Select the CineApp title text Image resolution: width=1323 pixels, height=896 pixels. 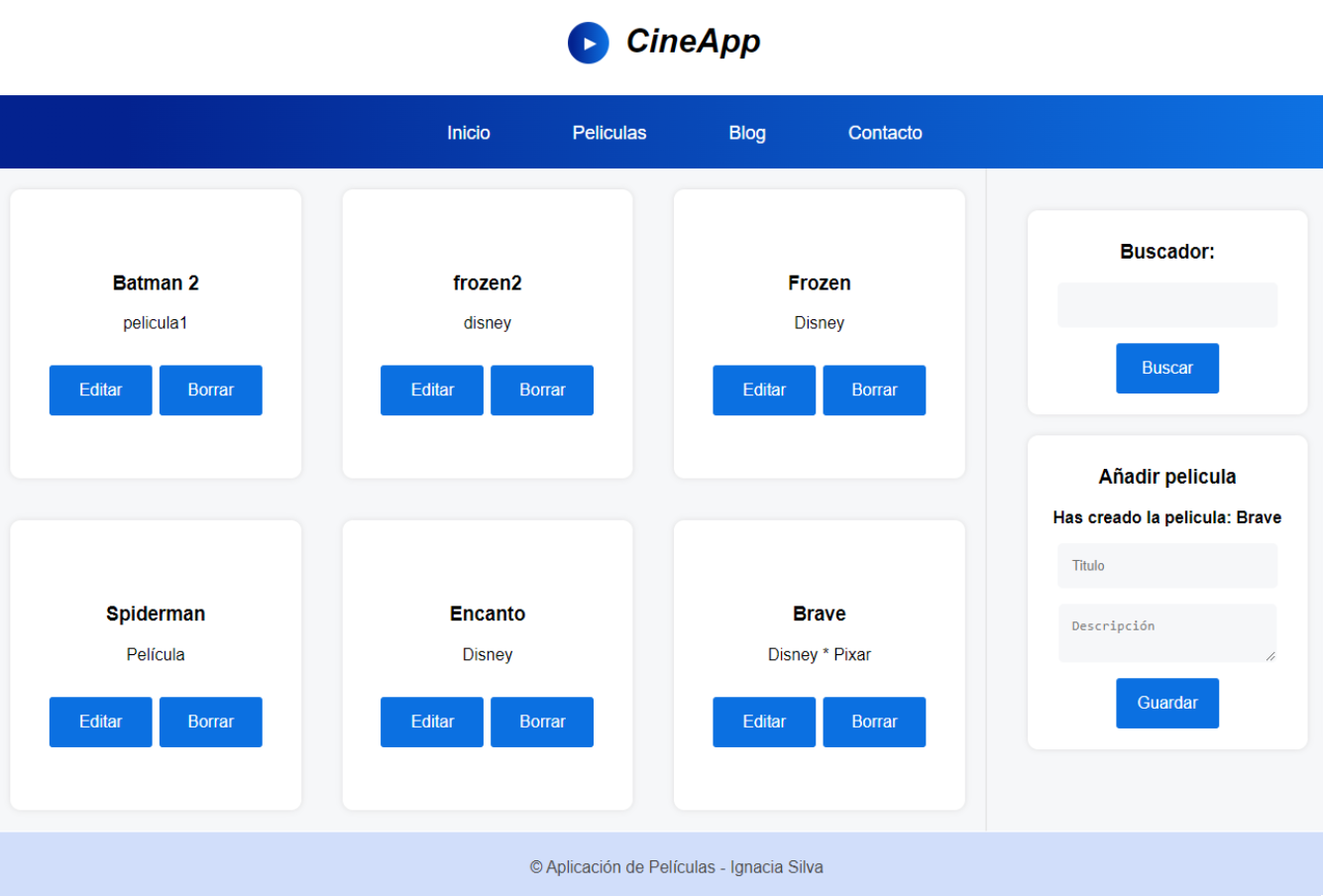click(694, 42)
